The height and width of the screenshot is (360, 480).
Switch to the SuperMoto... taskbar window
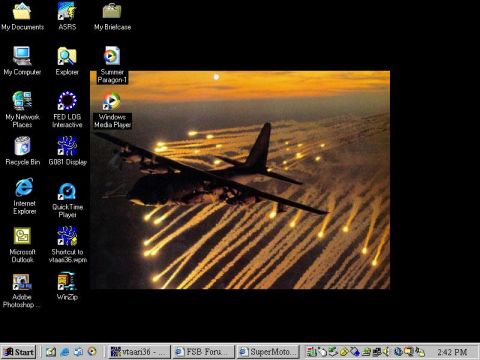(x=268, y=352)
